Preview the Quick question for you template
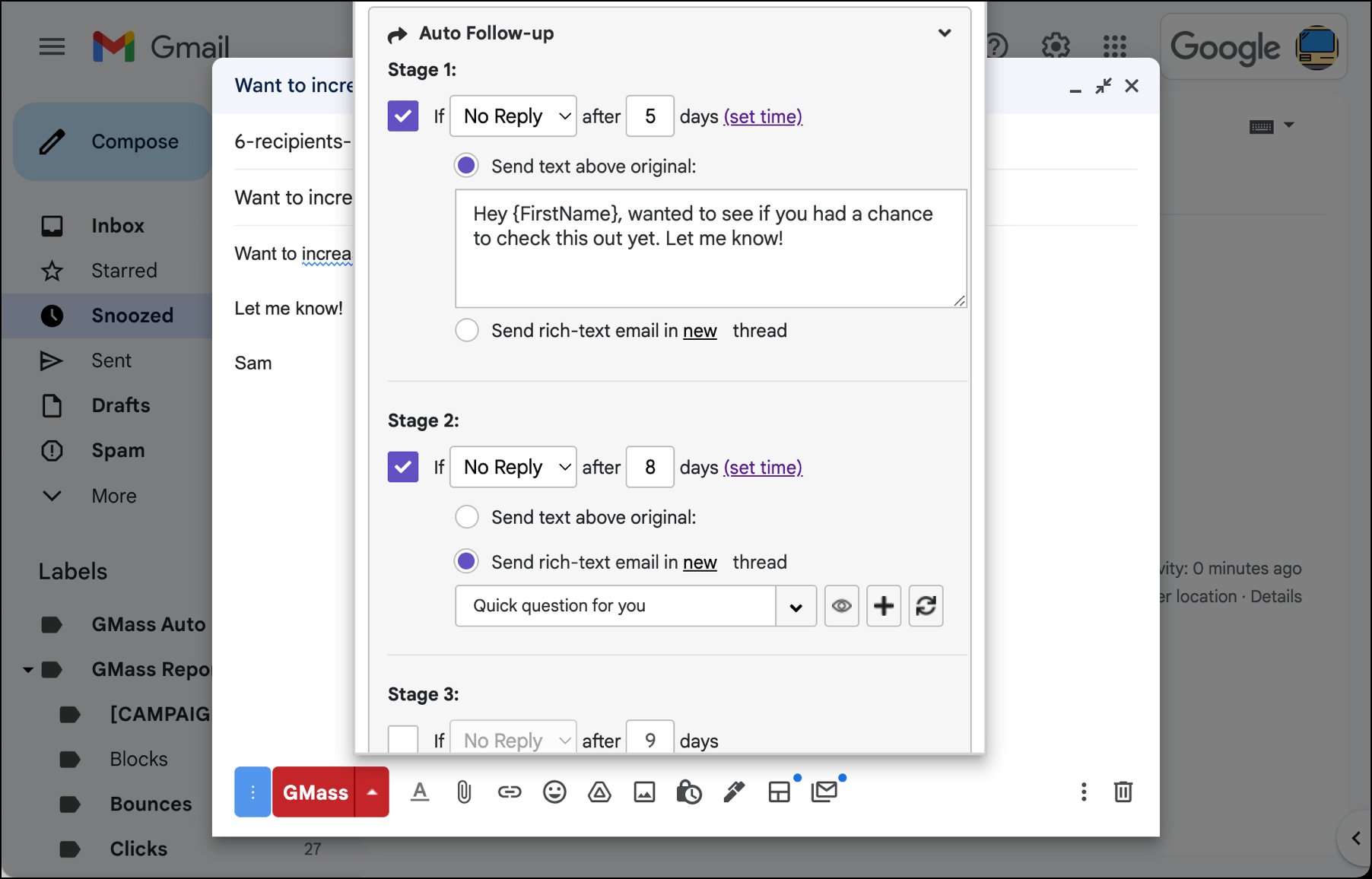Image resolution: width=1372 pixels, height=879 pixels. 841,606
